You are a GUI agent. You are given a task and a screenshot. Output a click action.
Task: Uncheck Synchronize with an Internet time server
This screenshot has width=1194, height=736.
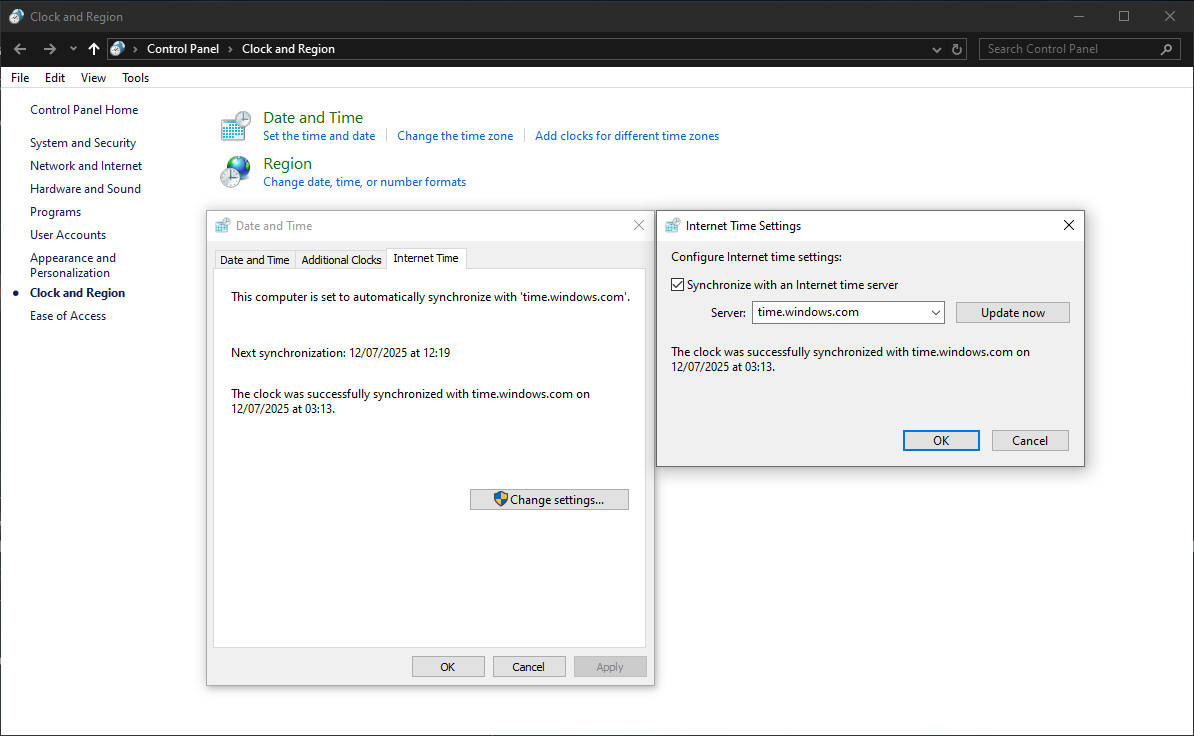(677, 284)
